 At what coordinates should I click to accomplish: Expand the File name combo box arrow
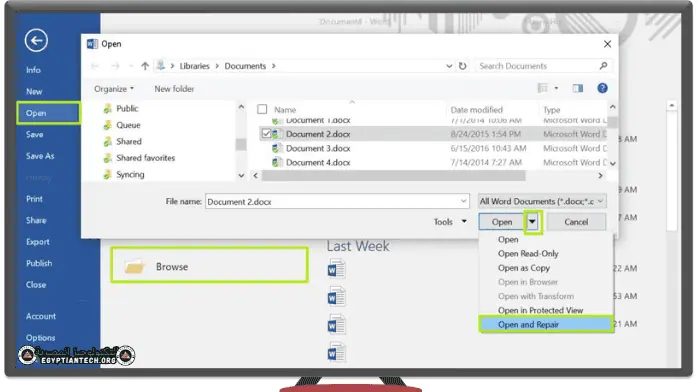(x=463, y=201)
